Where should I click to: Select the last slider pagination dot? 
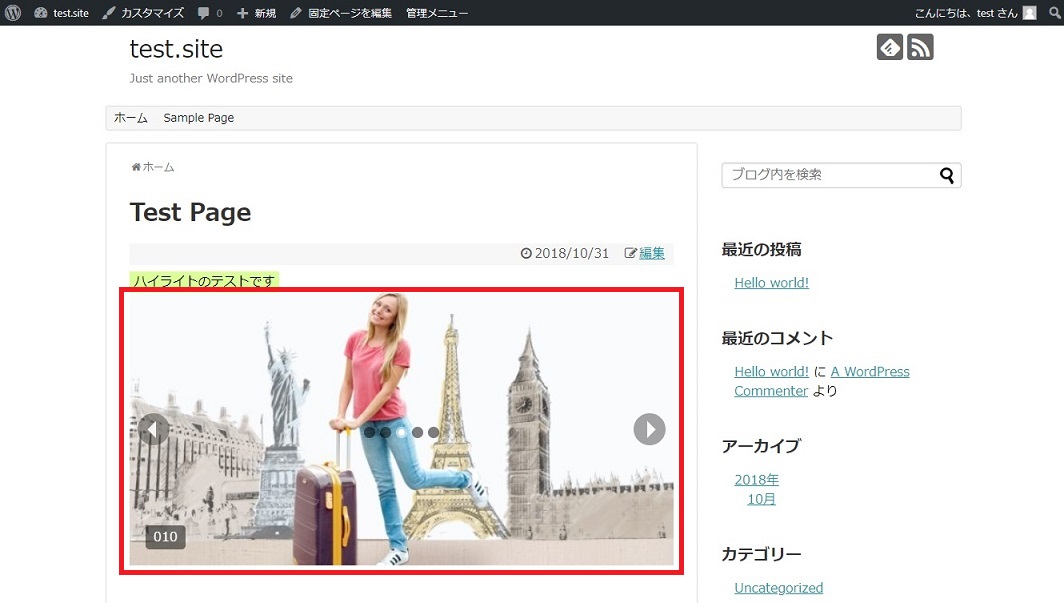pos(433,432)
